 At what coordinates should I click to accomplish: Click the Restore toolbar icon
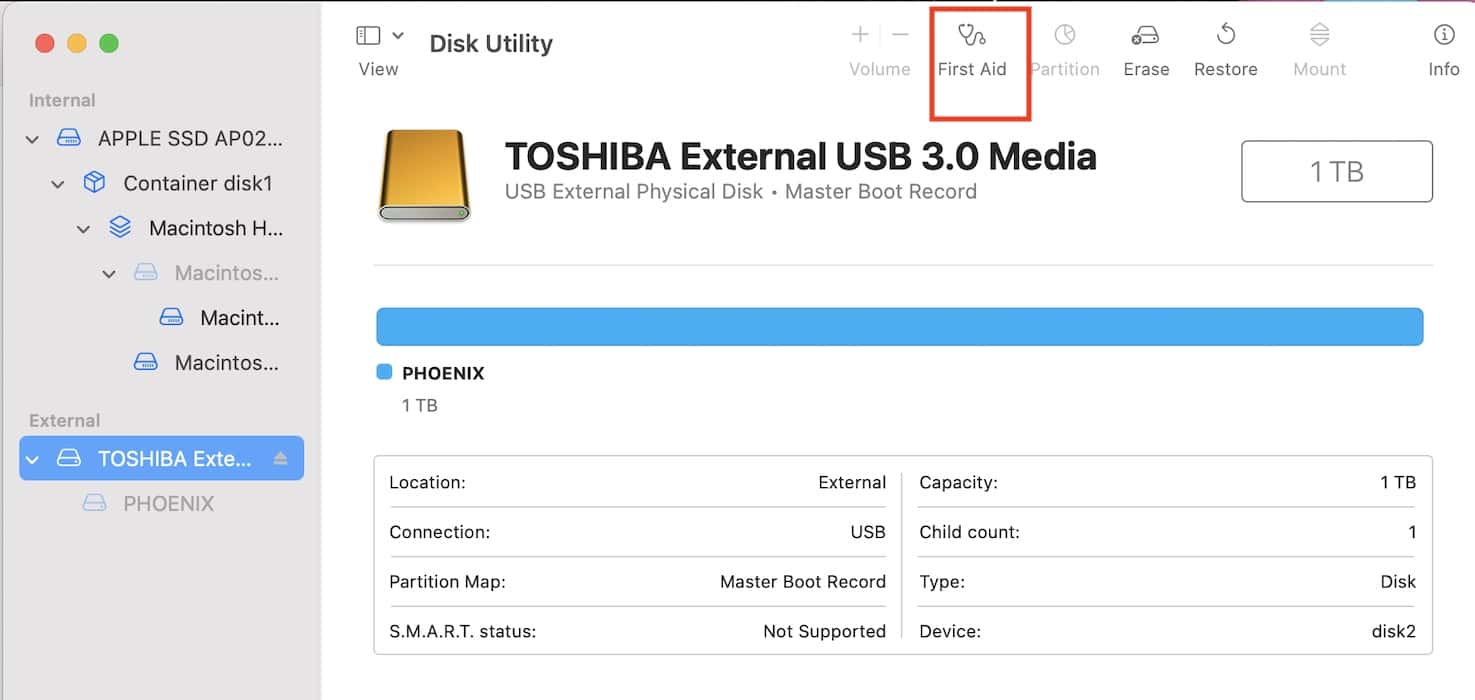(1225, 38)
